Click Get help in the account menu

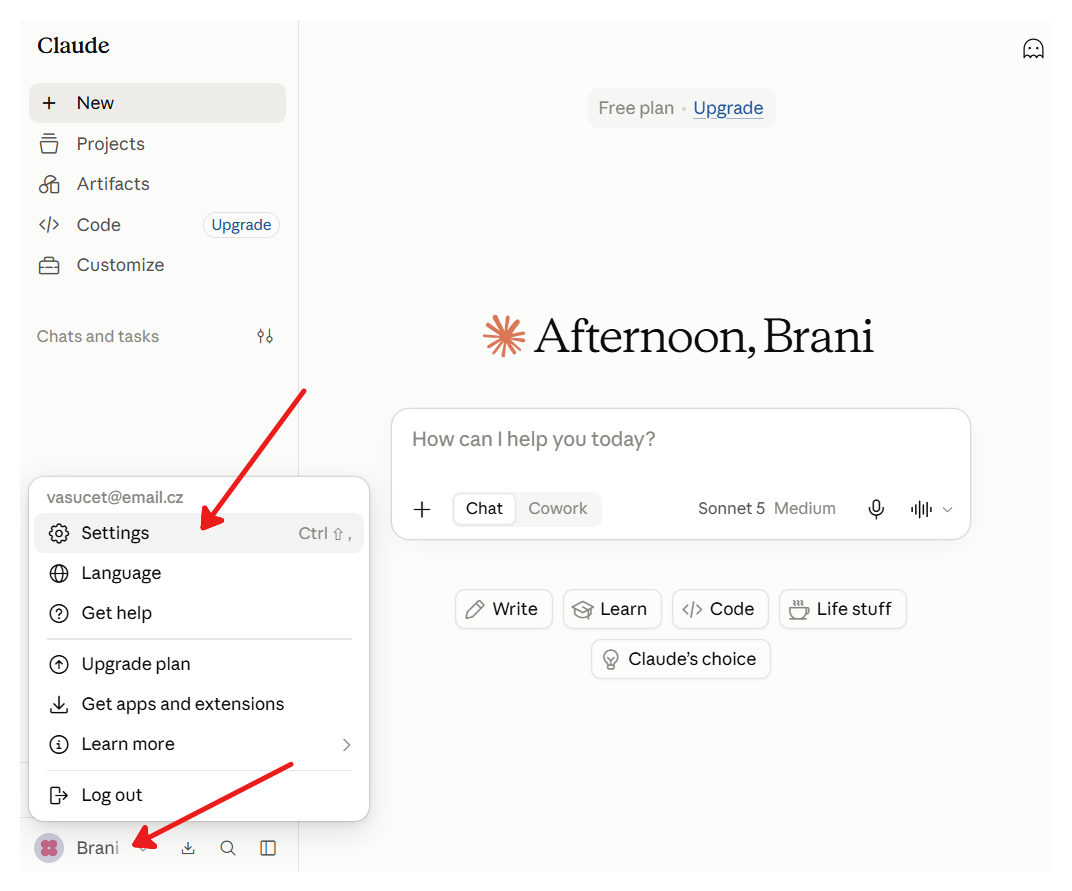click(198, 613)
